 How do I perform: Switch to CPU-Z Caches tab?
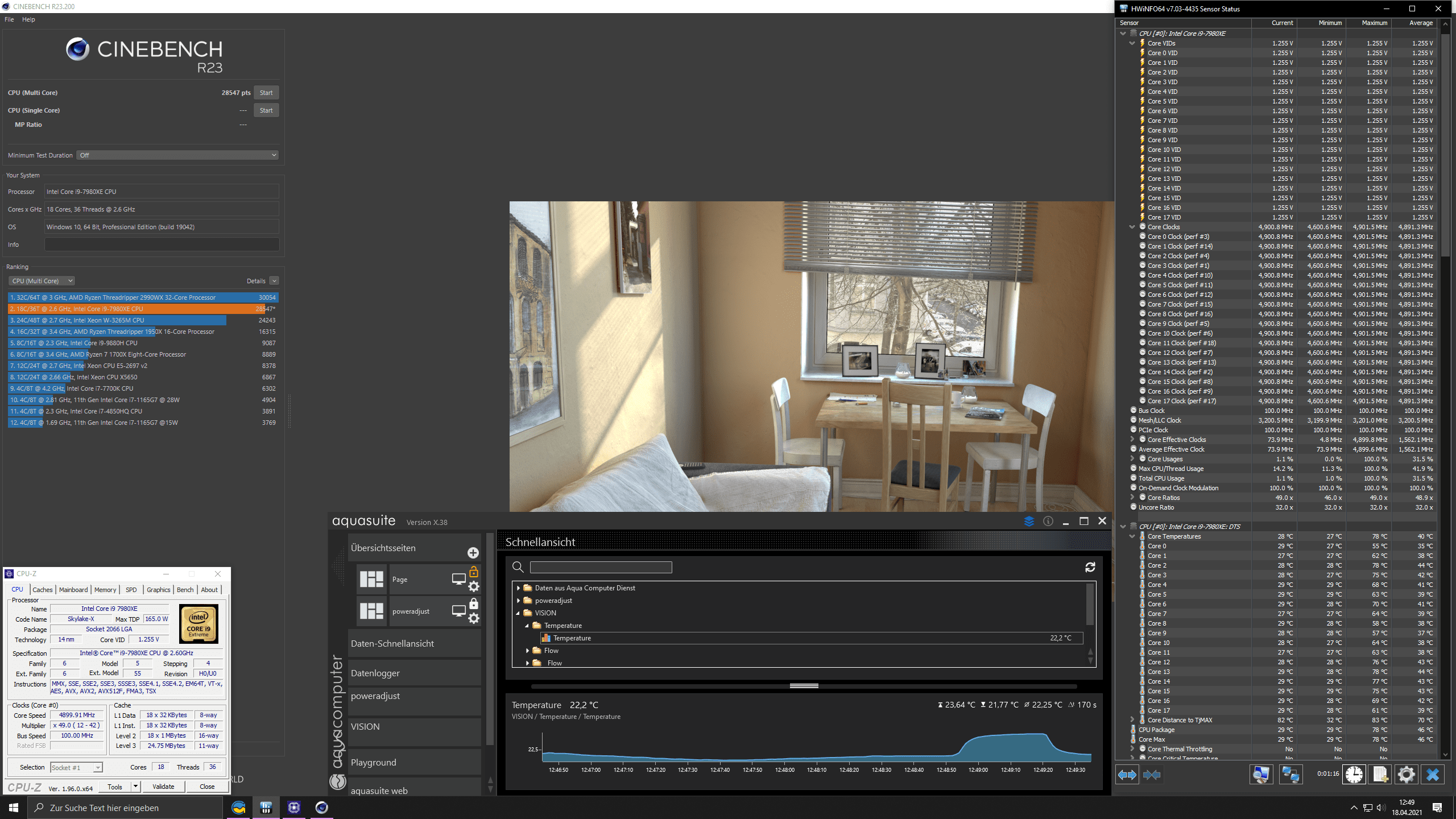tap(43, 590)
